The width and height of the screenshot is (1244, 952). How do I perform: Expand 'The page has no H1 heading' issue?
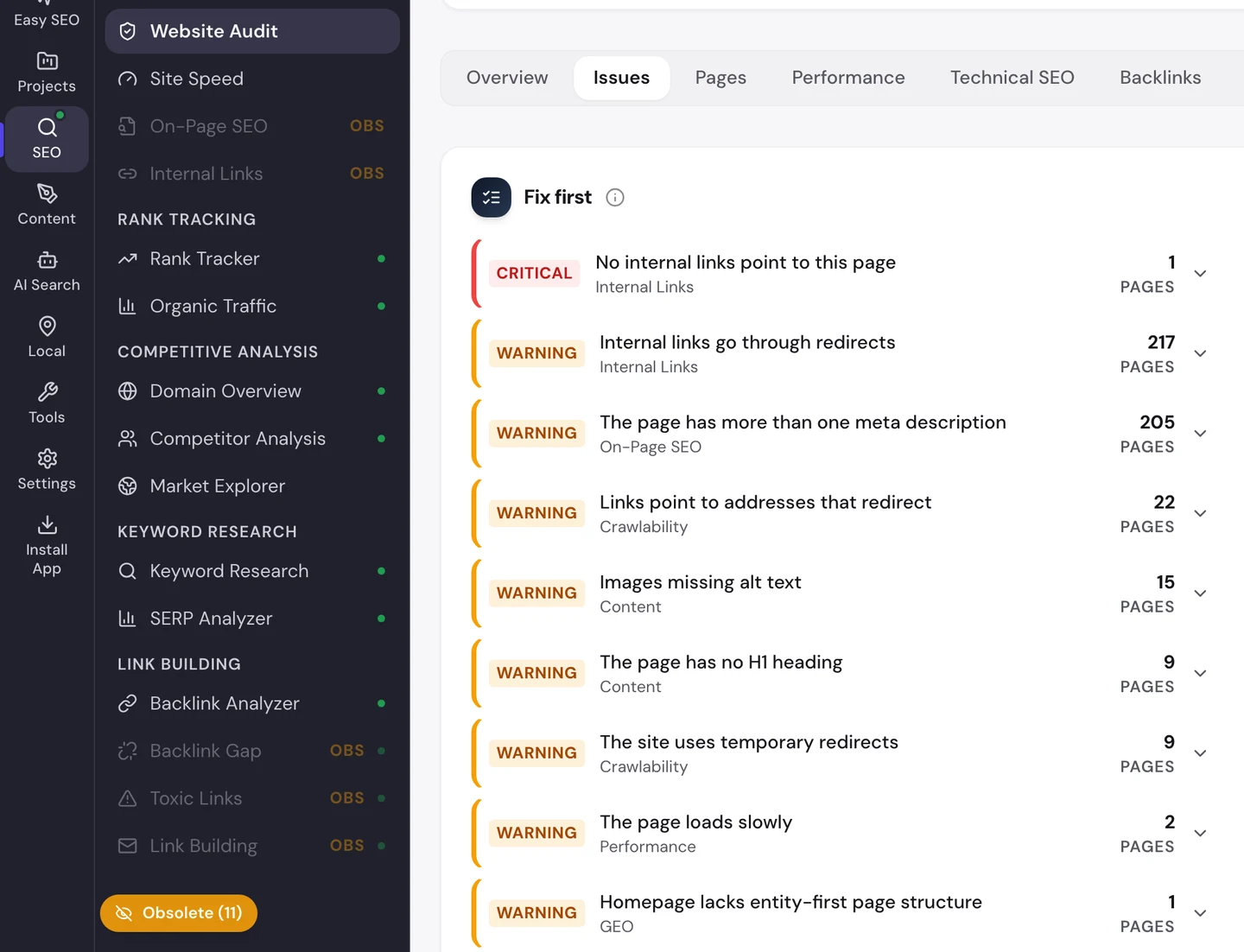pos(1200,674)
